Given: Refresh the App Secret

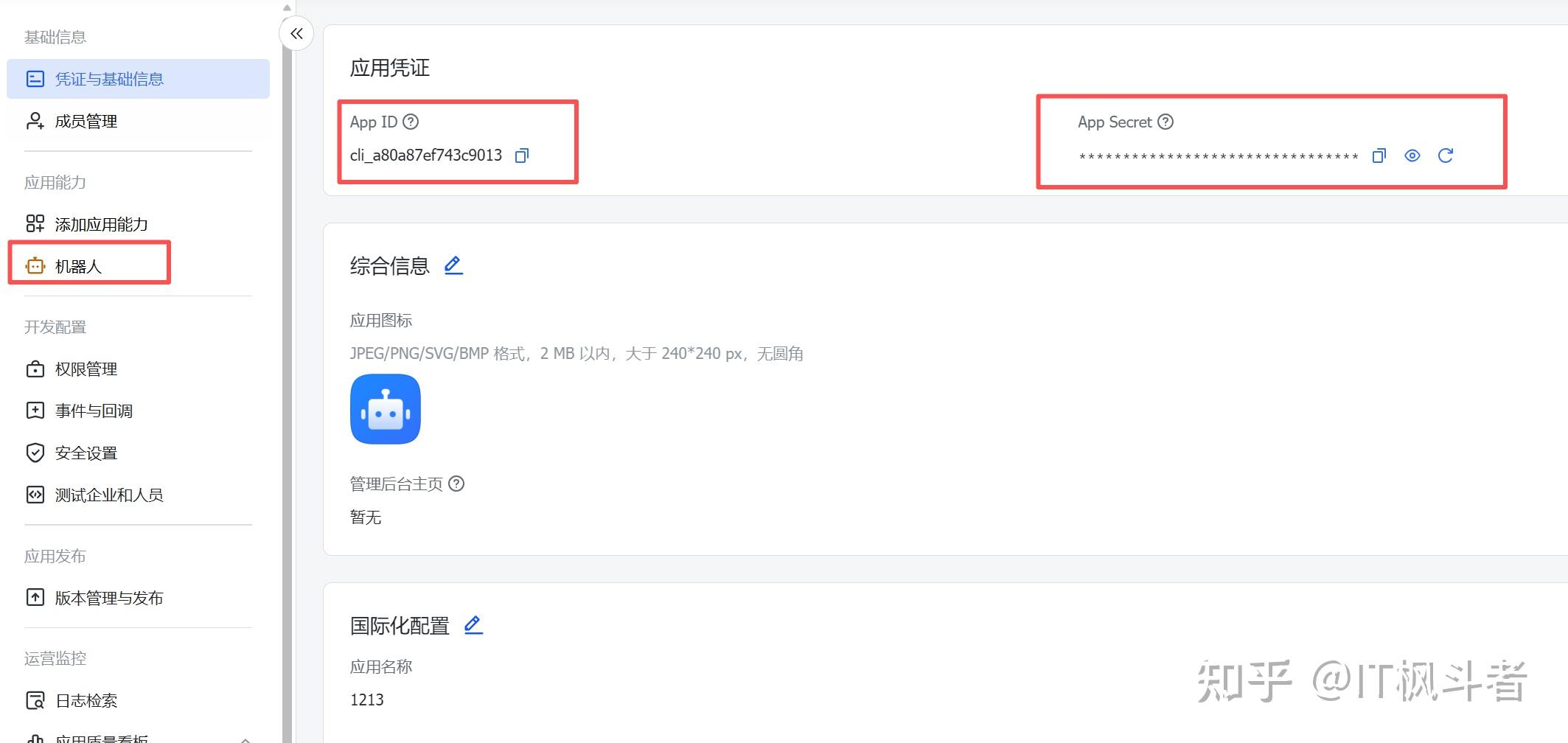Looking at the screenshot, I should (x=1445, y=156).
